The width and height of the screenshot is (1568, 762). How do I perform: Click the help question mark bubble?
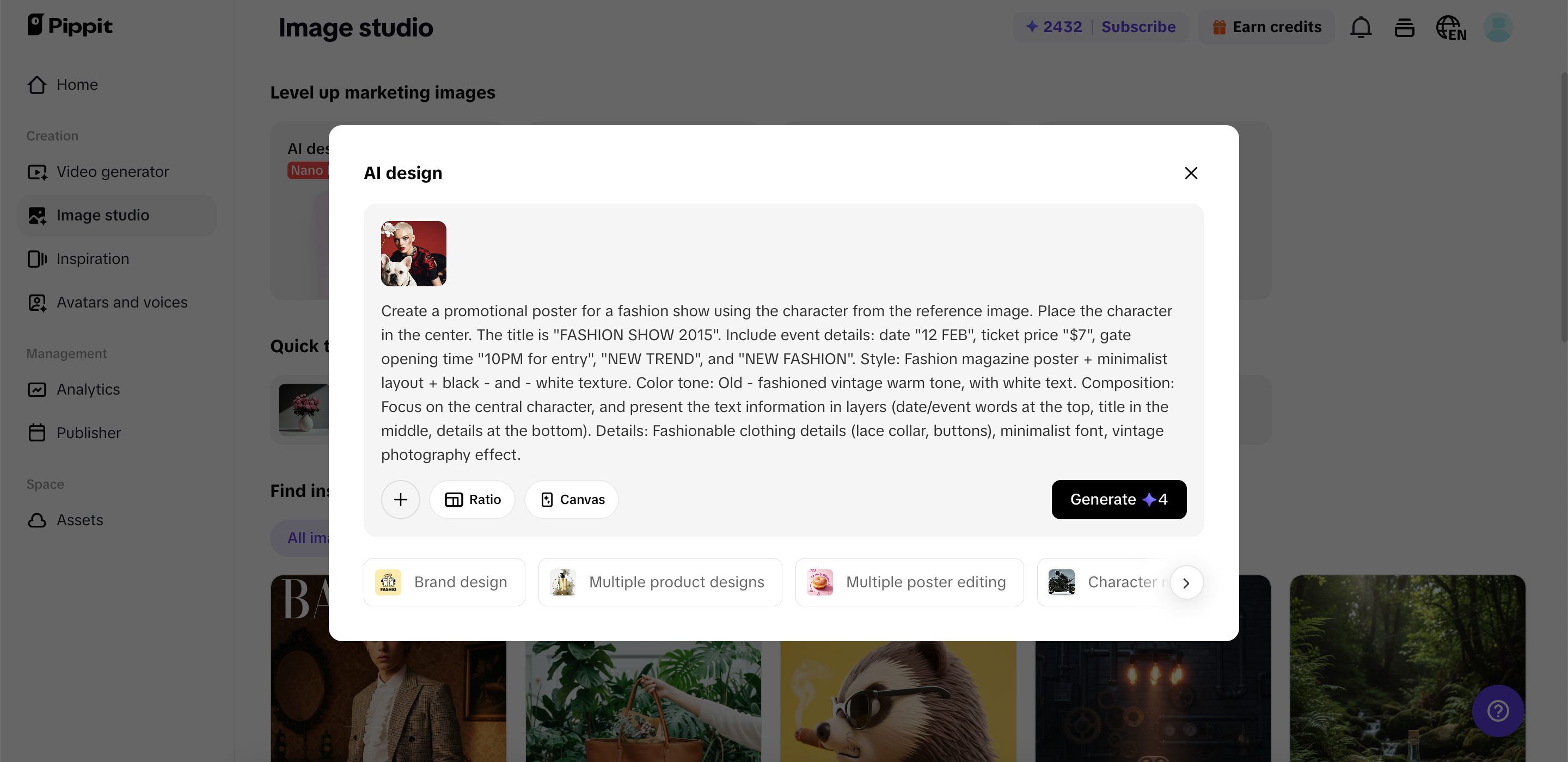tap(1497, 710)
